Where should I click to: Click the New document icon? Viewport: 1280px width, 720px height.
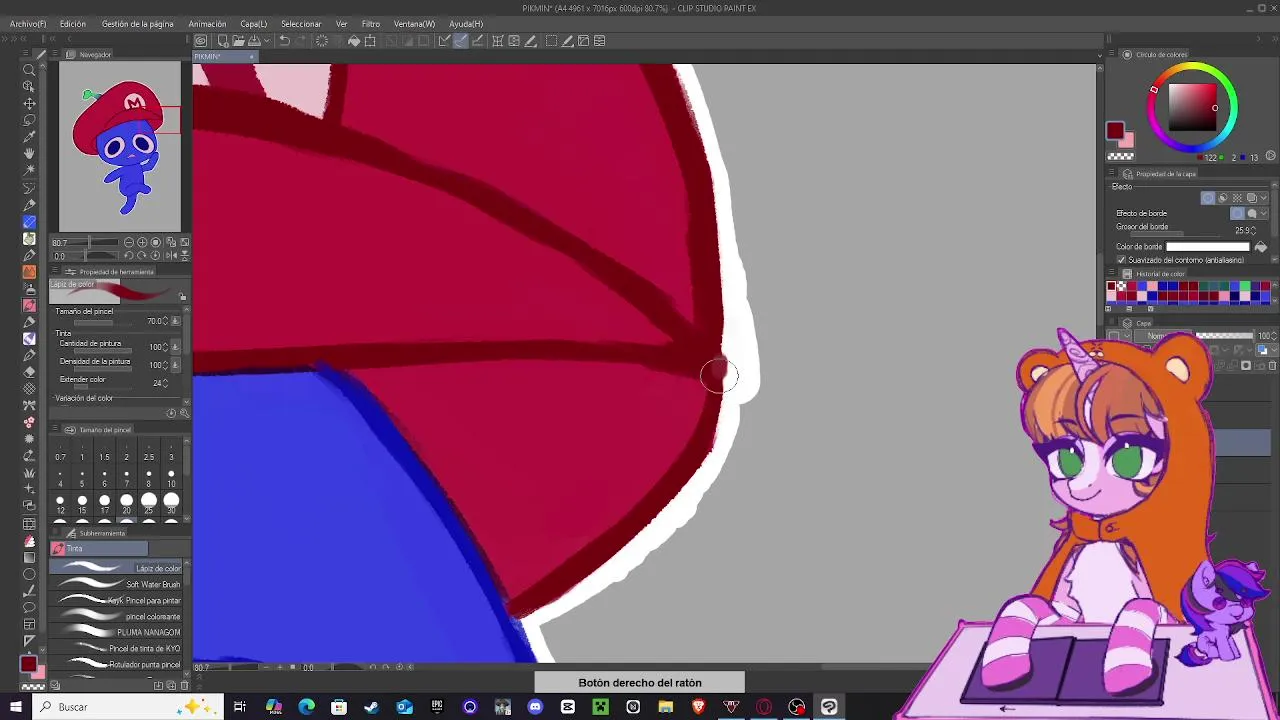tap(223, 41)
